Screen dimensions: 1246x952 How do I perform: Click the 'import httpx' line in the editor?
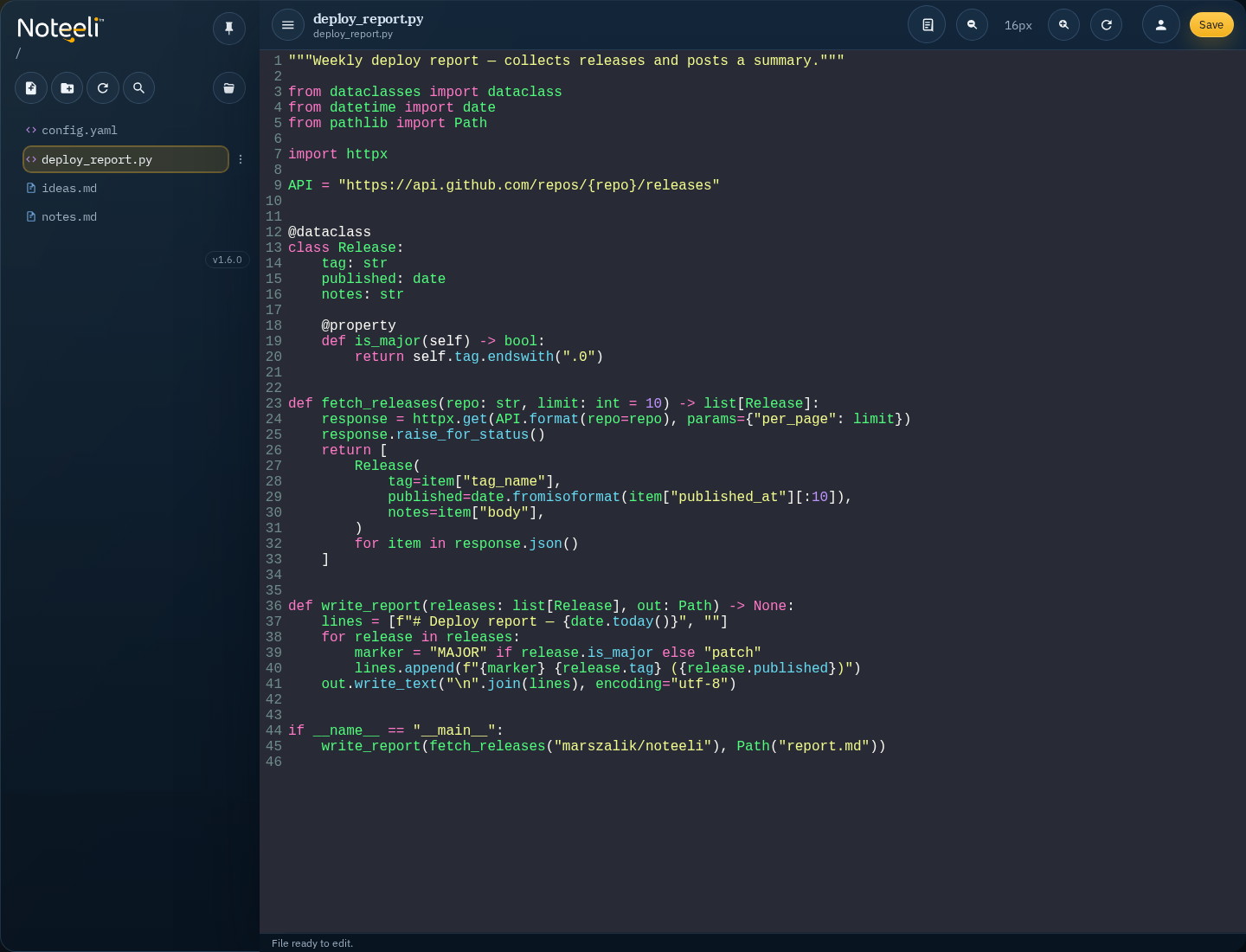pos(338,154)
